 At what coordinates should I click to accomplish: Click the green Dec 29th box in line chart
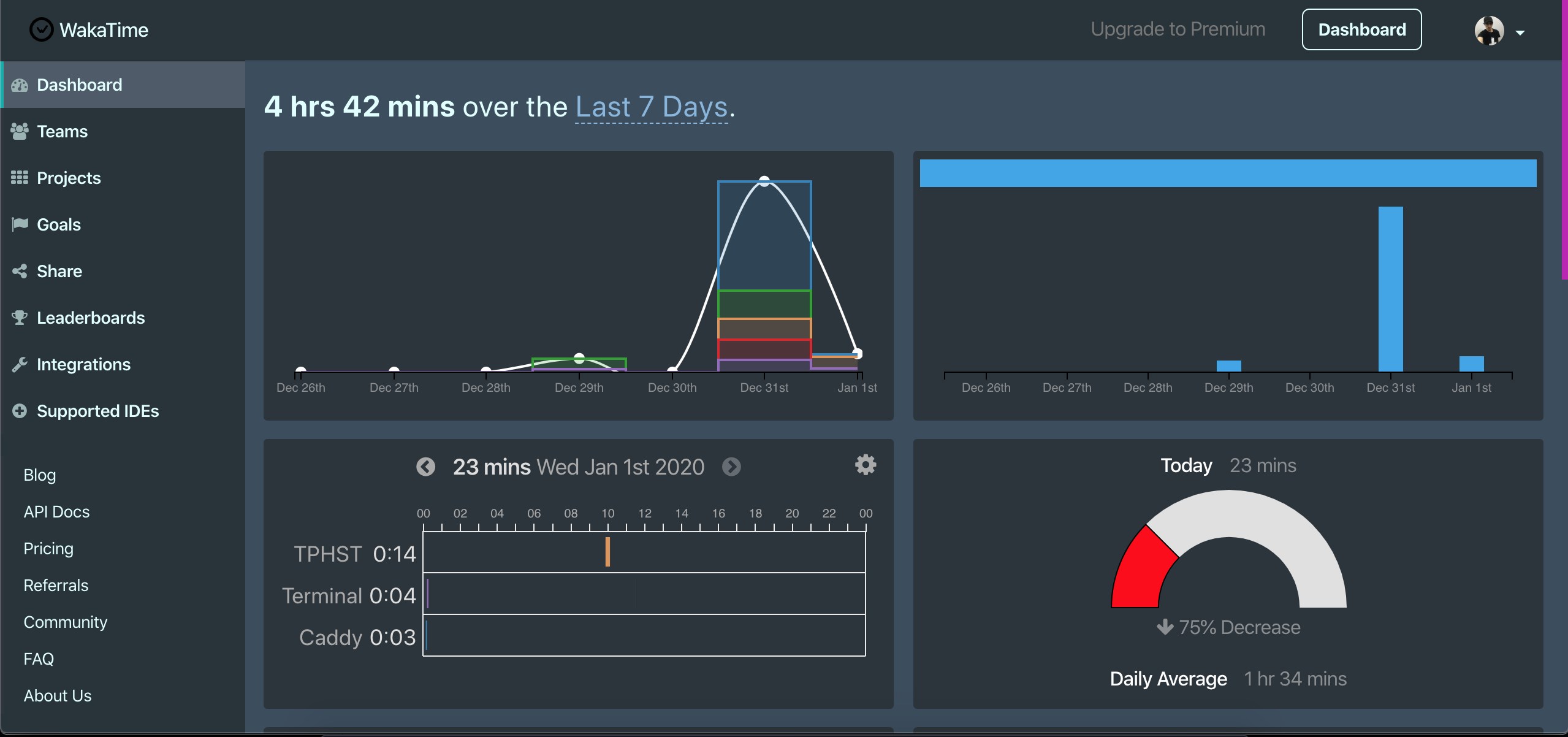click(x=579, y=363)
